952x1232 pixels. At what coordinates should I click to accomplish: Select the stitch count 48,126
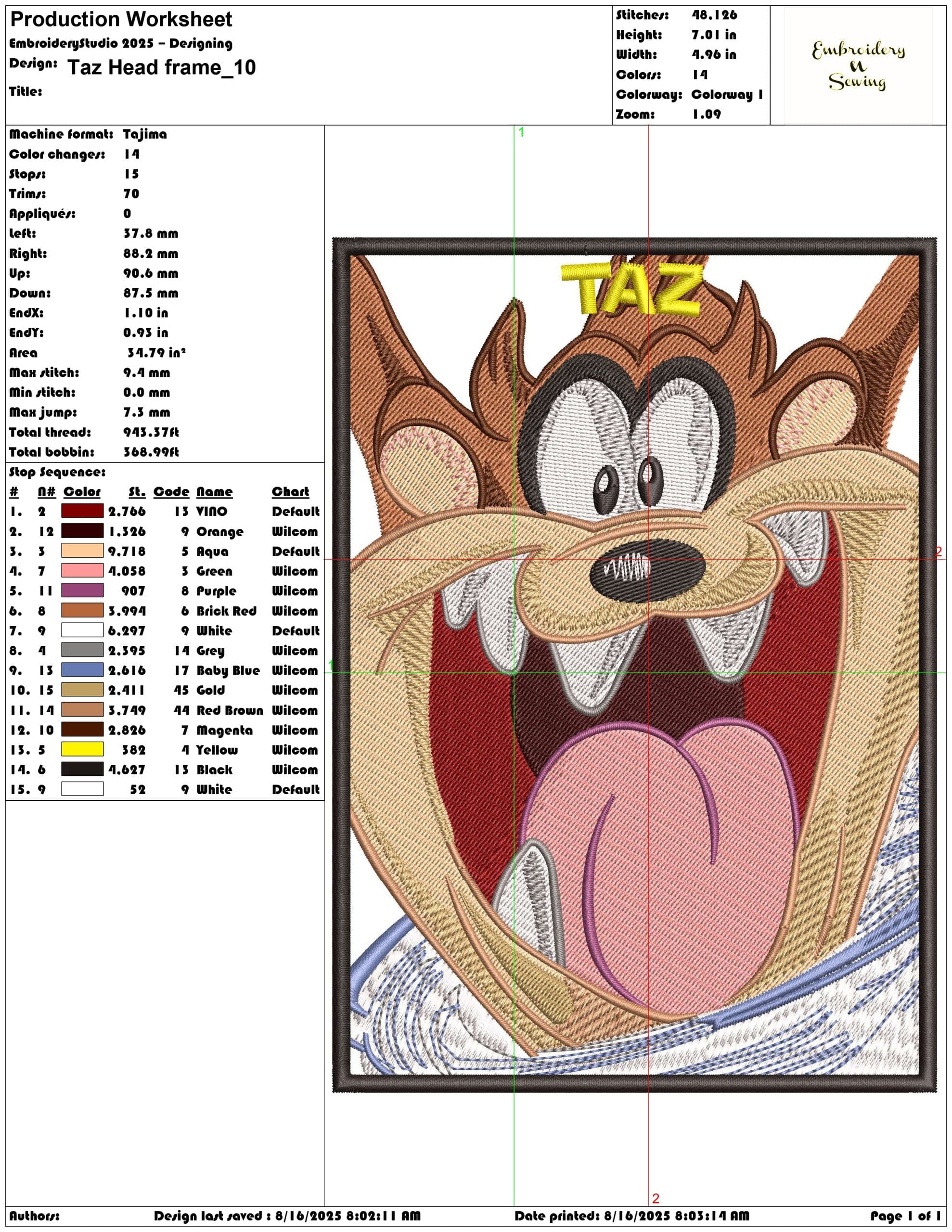pyautogui.click(x=714, y=14)
